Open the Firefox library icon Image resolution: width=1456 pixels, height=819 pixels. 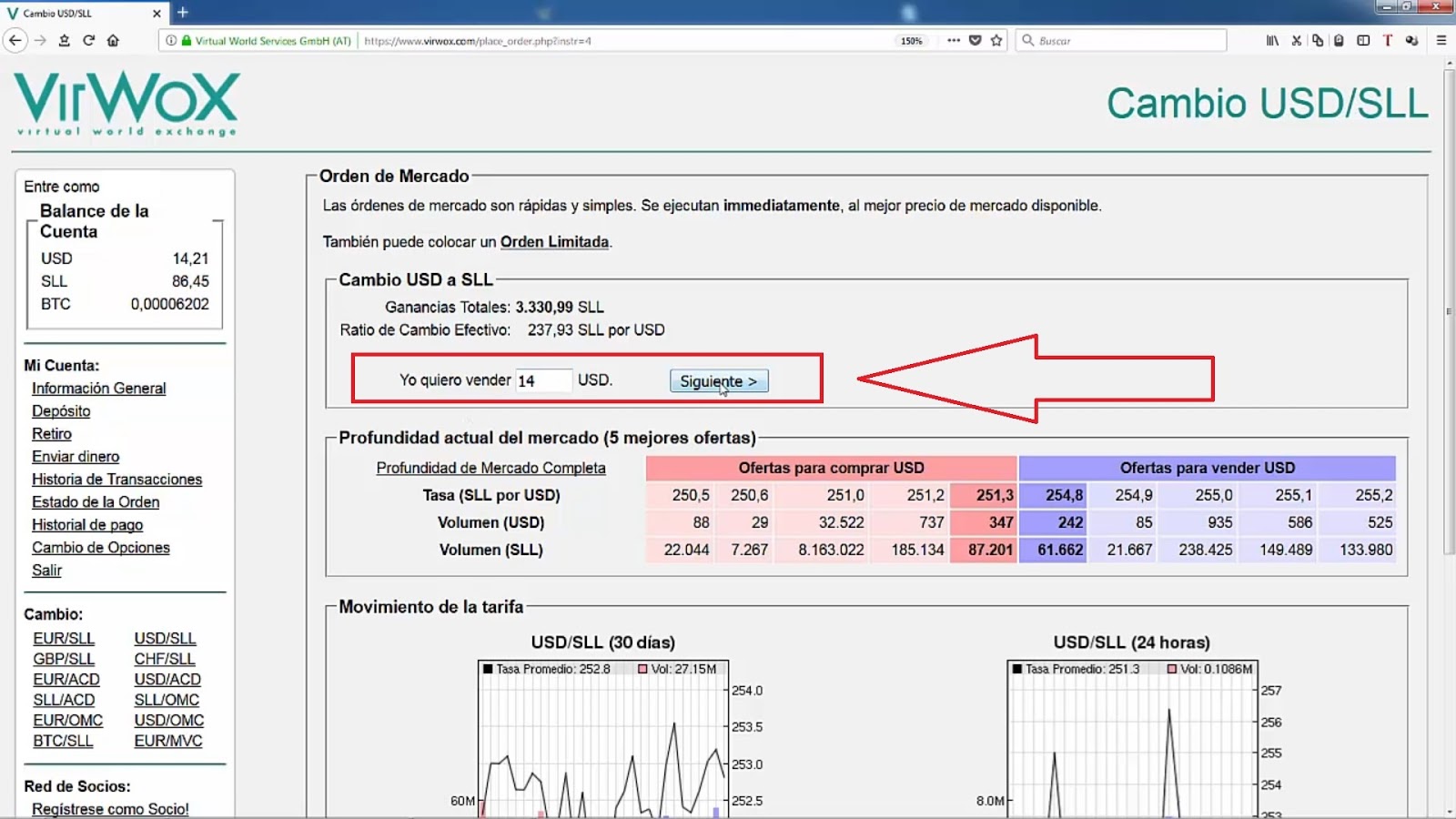[x=1272, y=40]
